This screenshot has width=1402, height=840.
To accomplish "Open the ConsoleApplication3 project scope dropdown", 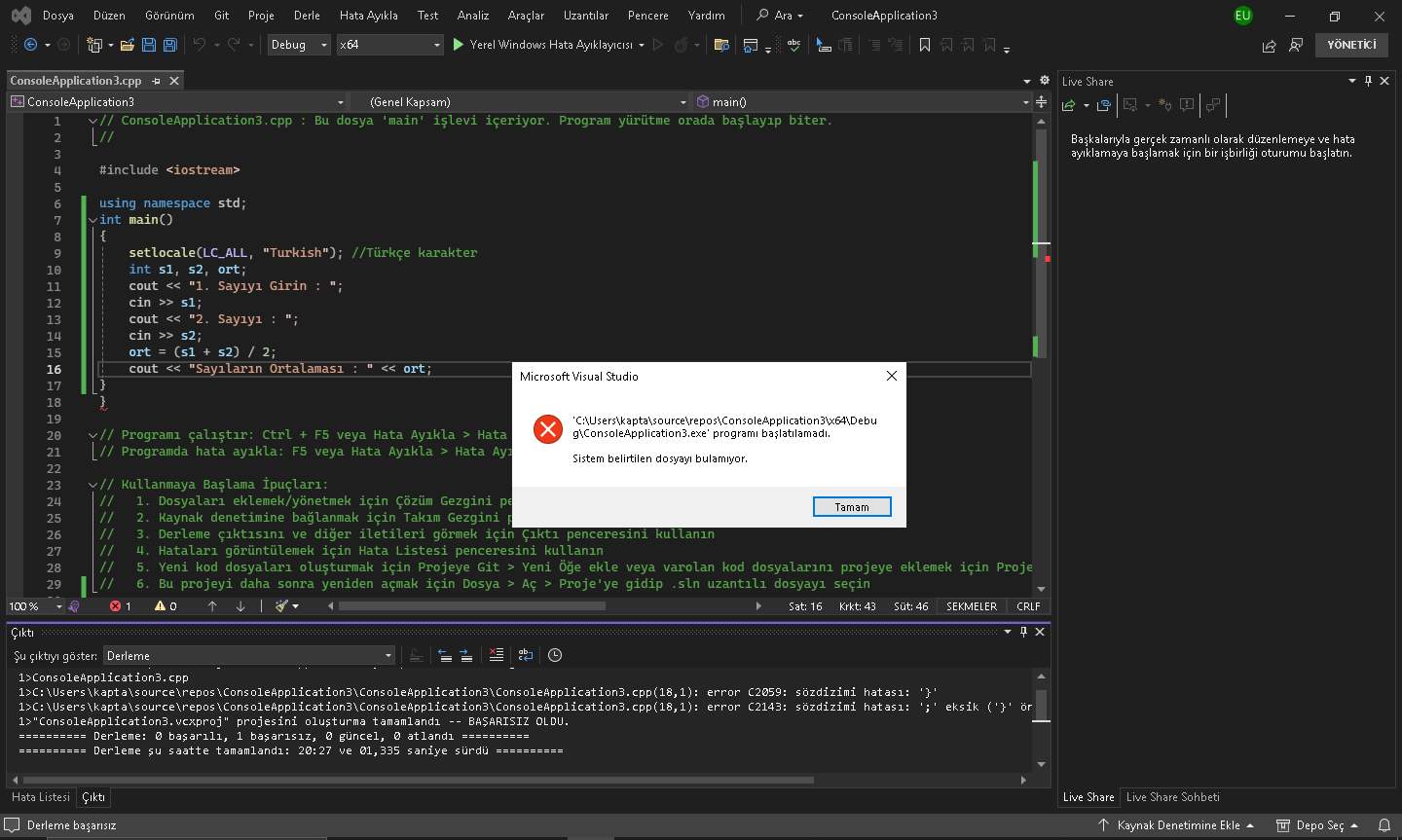I will pos(177,102).
